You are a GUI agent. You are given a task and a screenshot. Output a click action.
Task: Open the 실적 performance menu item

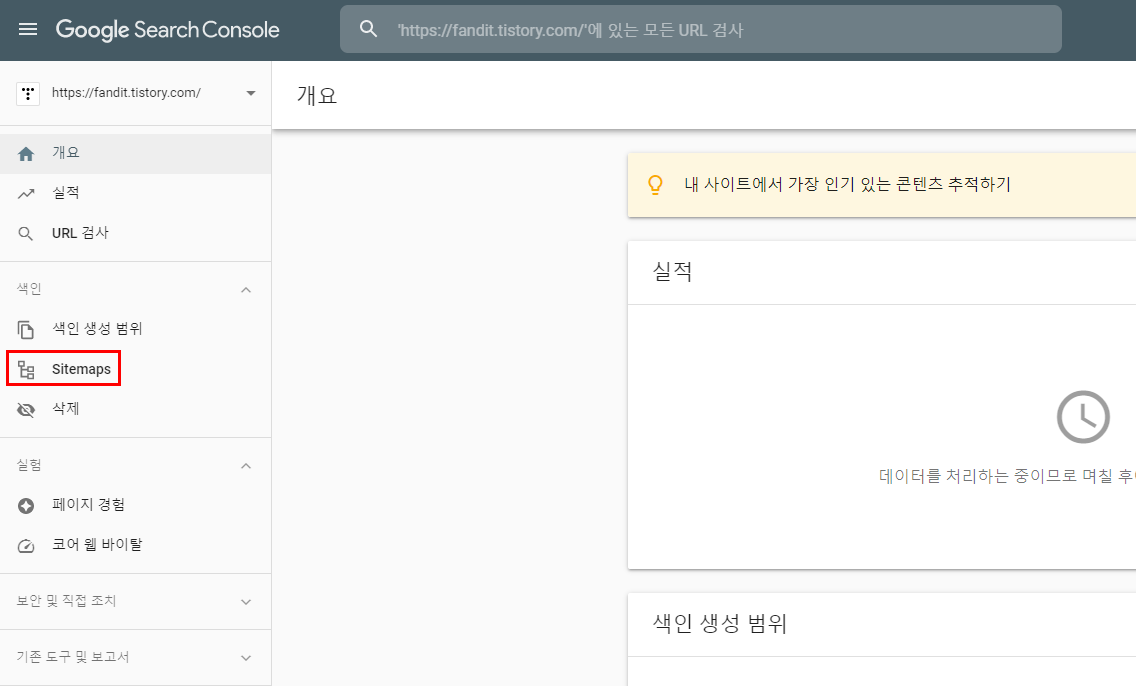pyautogui.click(x=135, y=193)
